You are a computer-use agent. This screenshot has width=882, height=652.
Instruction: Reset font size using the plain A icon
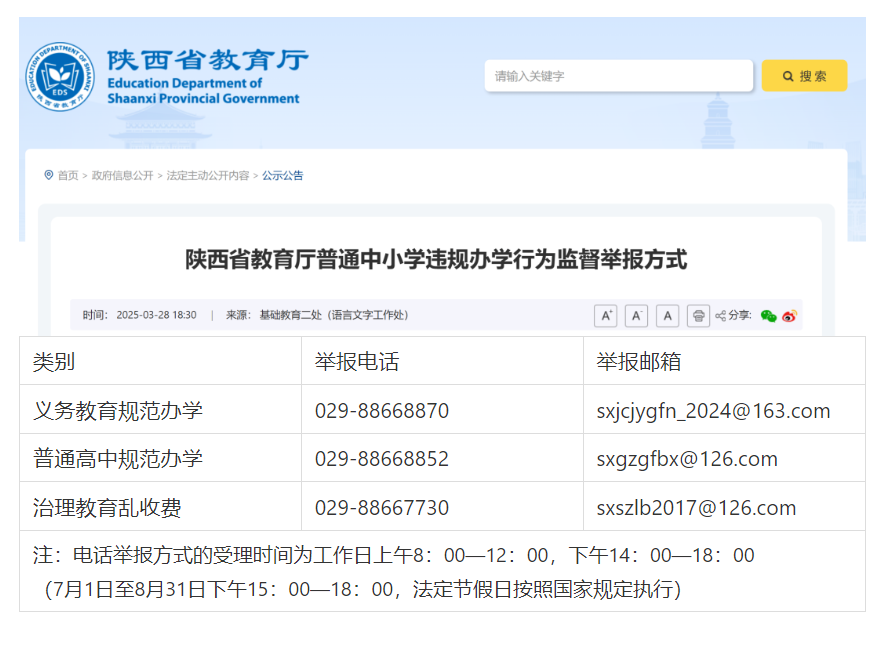(x=666, y=315)
